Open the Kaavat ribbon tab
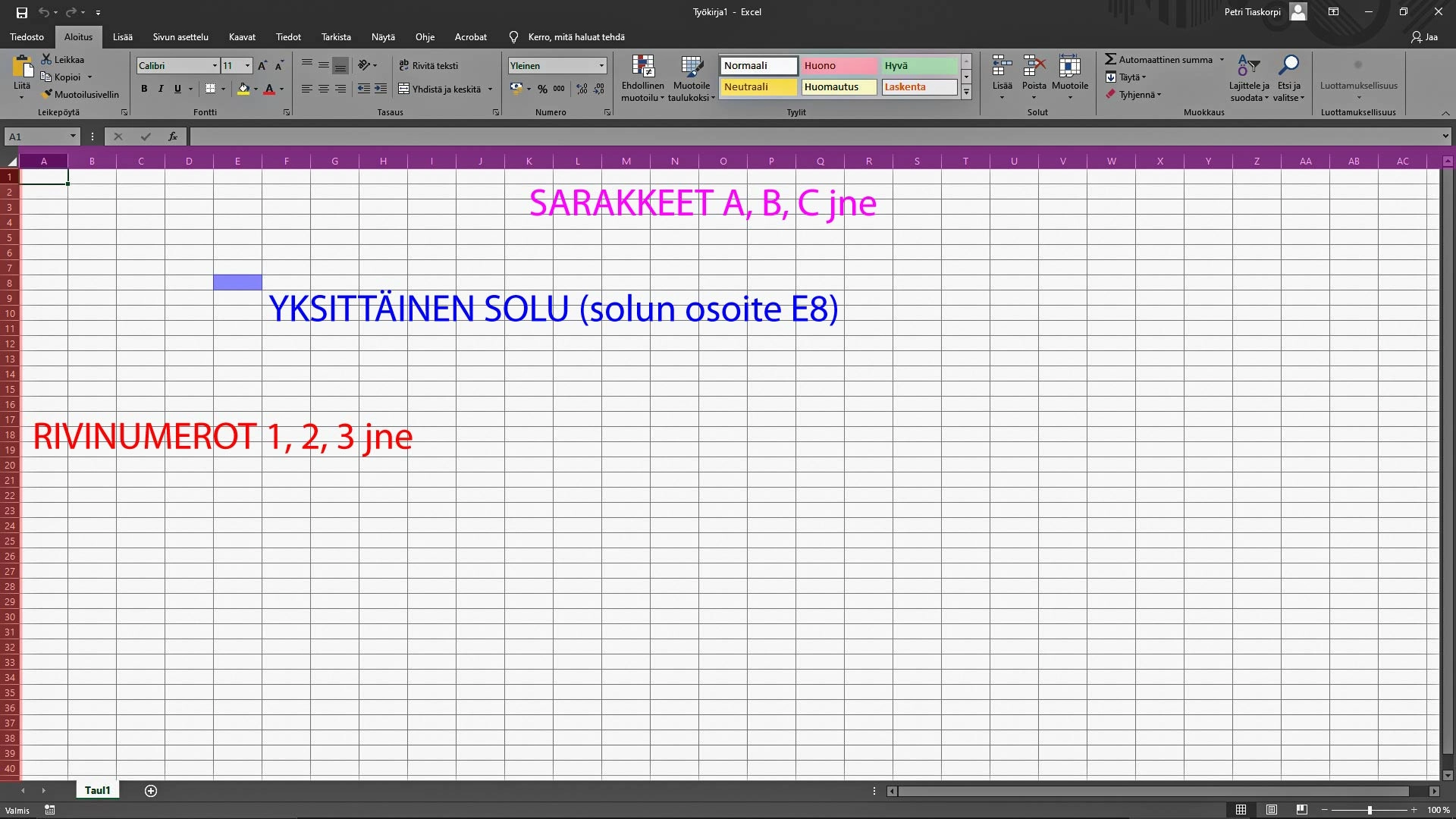This screenshot has width=1456, height=819. point(242,36)
